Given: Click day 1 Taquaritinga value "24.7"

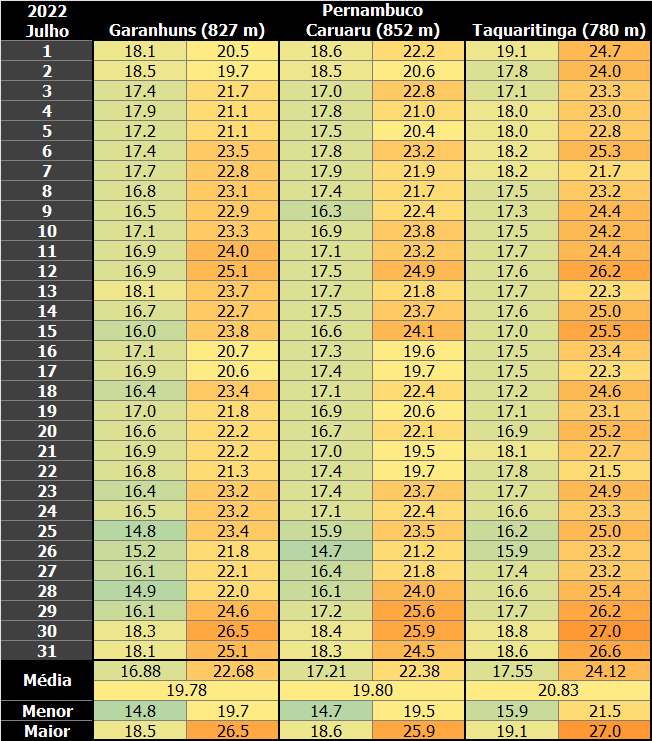Looking at the screenshot, I should pyautogui.click(x=605, y=51).
